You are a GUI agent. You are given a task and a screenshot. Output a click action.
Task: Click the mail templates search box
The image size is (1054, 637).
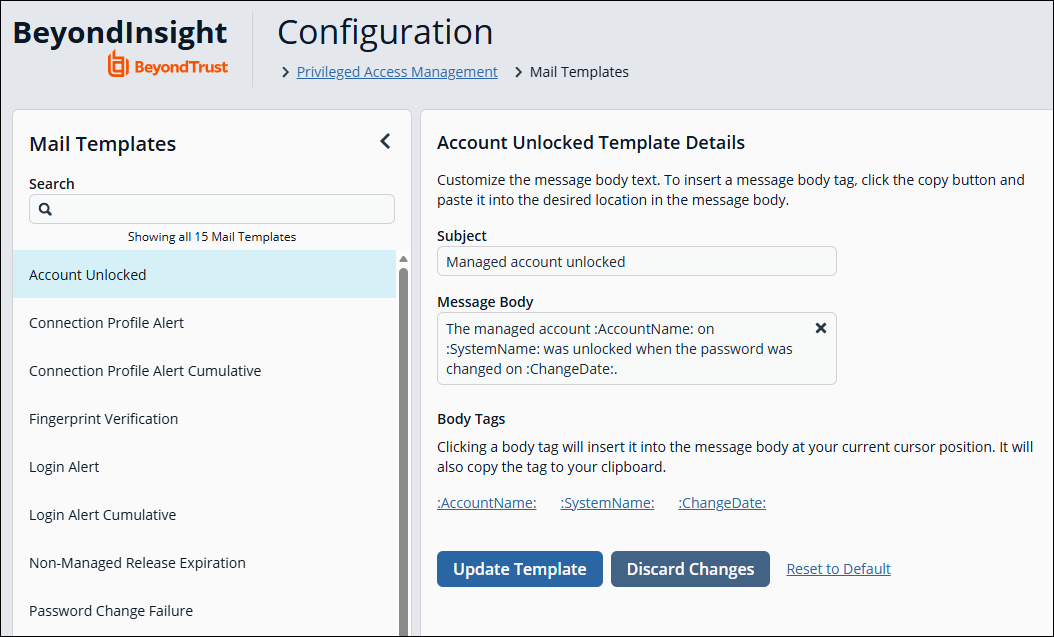click(211, 208)
